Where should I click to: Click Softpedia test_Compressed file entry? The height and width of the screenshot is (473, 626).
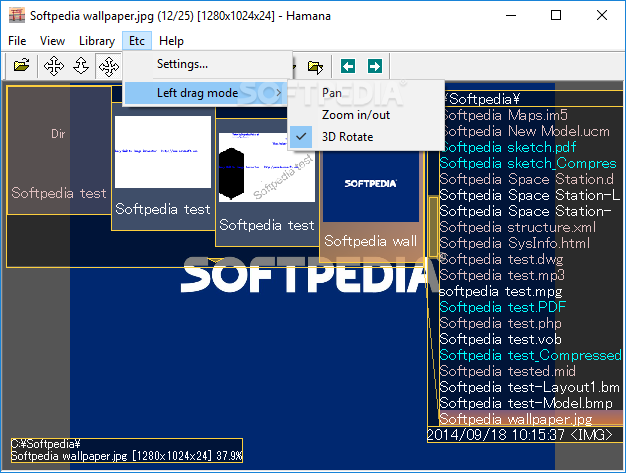[x=531, y=355]
